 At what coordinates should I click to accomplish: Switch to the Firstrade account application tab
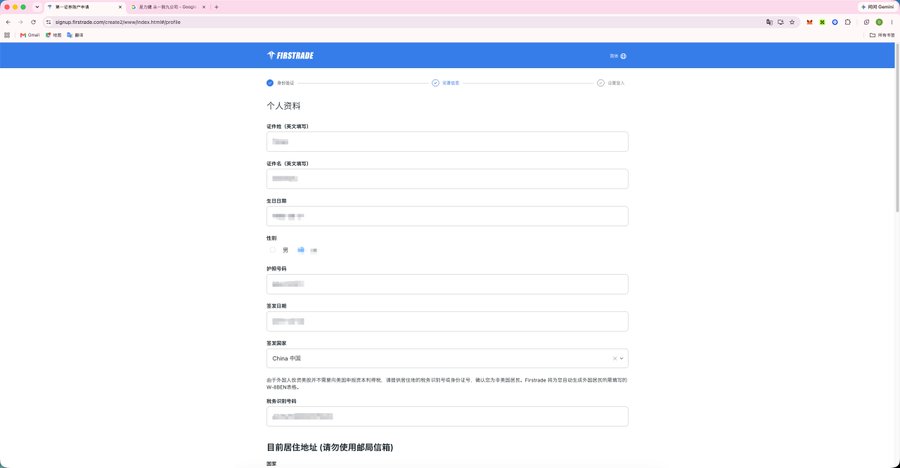pos(84,7)
